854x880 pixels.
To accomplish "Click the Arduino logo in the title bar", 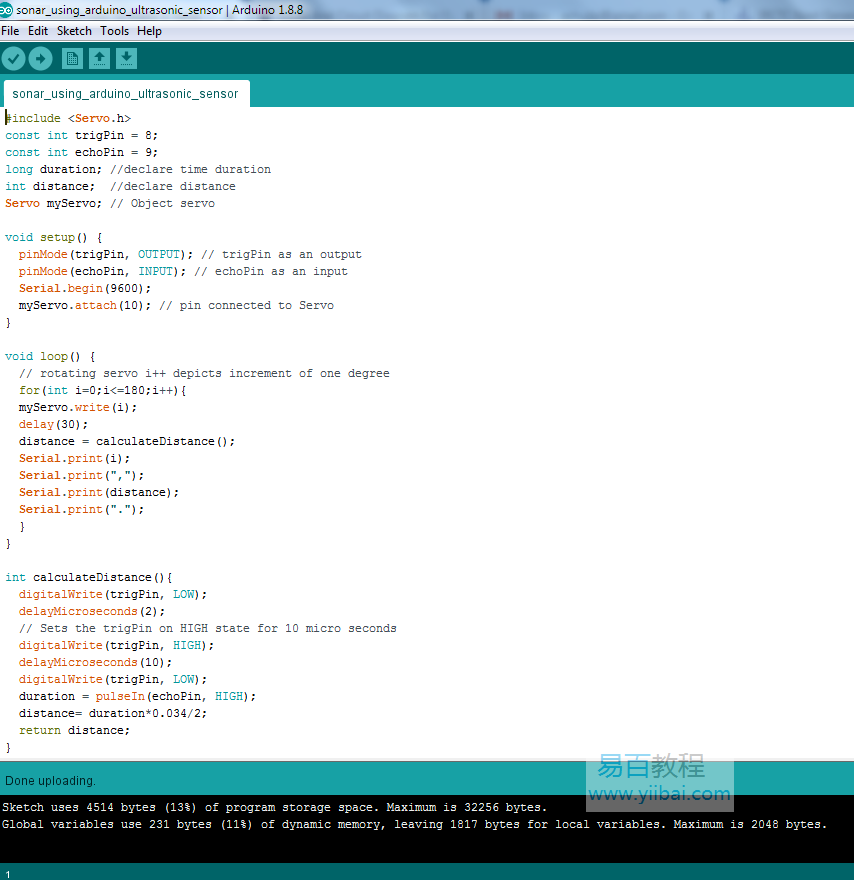I will pos(8,10).
